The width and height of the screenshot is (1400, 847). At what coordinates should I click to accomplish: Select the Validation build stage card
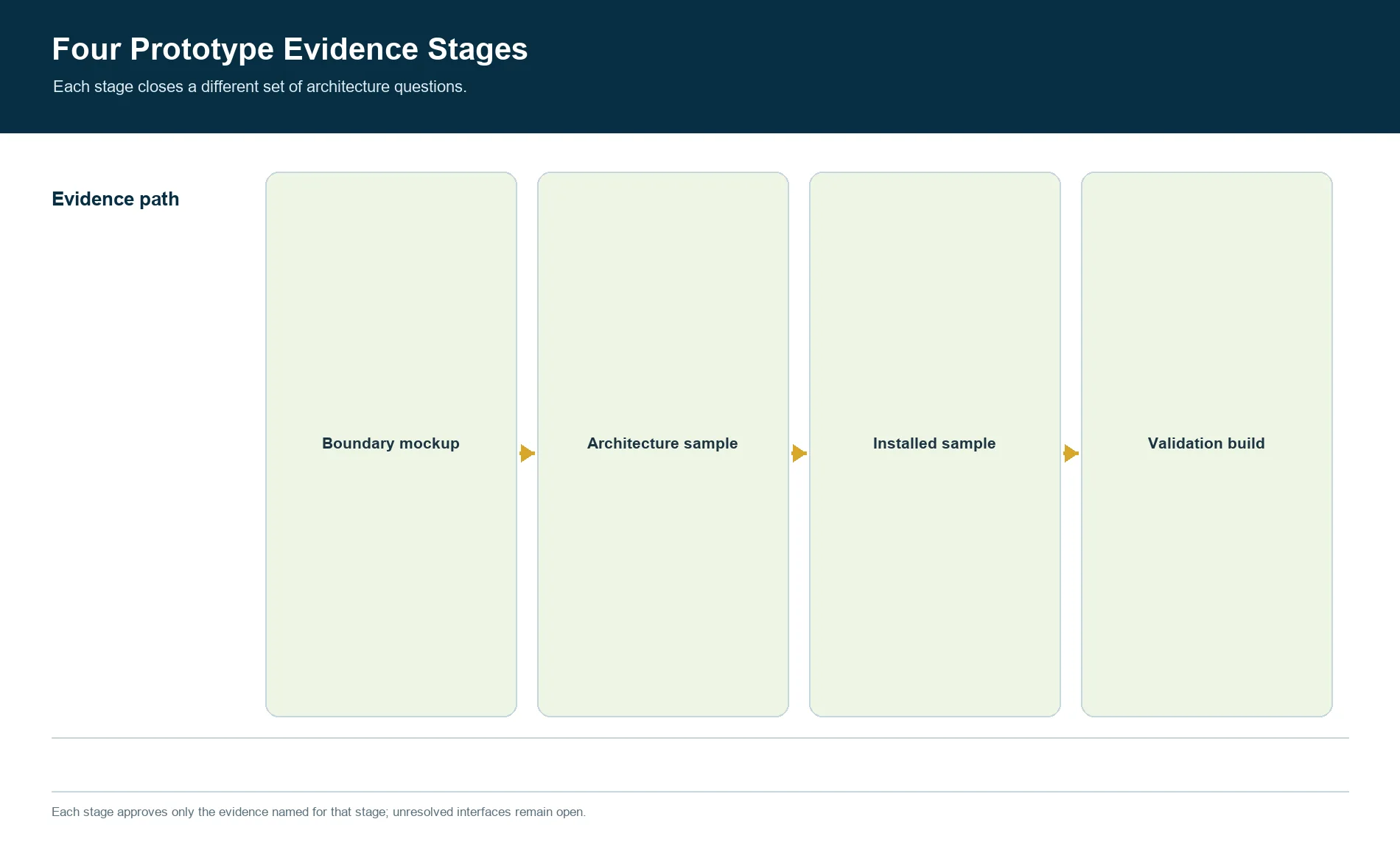(x=1207, y=444)
